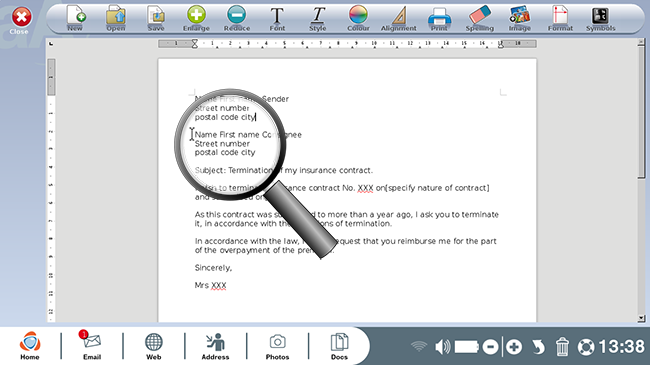Image resolution: width=650 pixels, height=365 pixels.
Task: Click the text 'Sincerely,'
Action: (x=213, y=268)
